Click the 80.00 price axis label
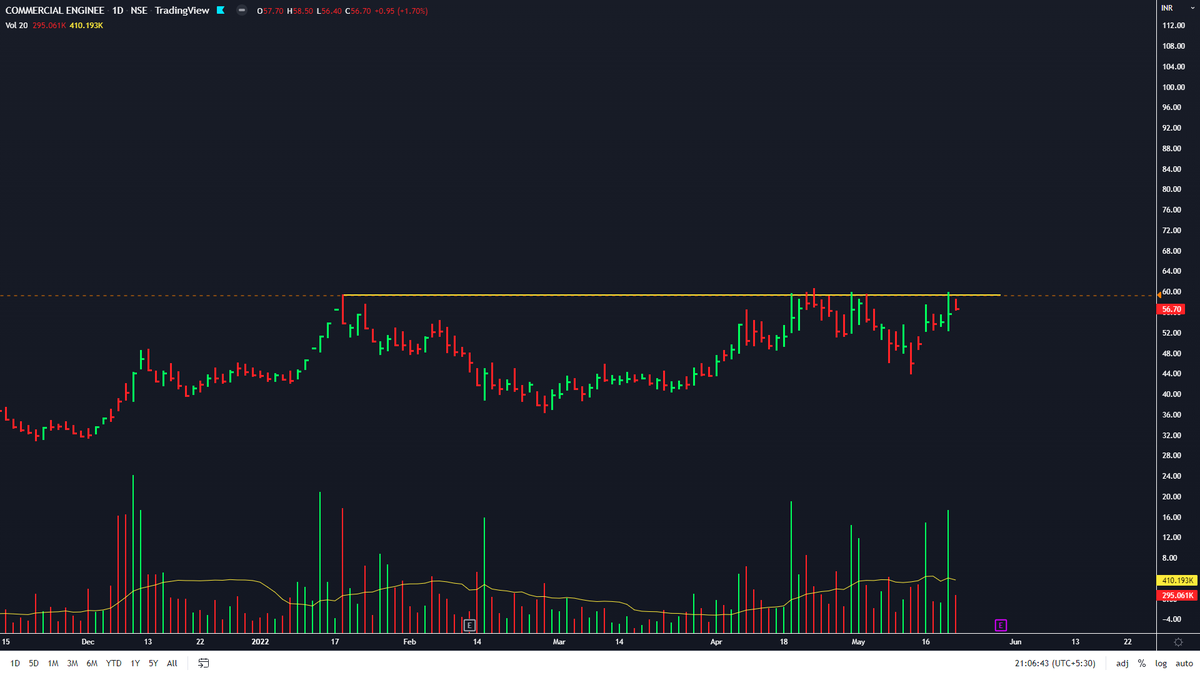Image resolution: width=1200 pixels, height=675 pixels. (1173, 189)
